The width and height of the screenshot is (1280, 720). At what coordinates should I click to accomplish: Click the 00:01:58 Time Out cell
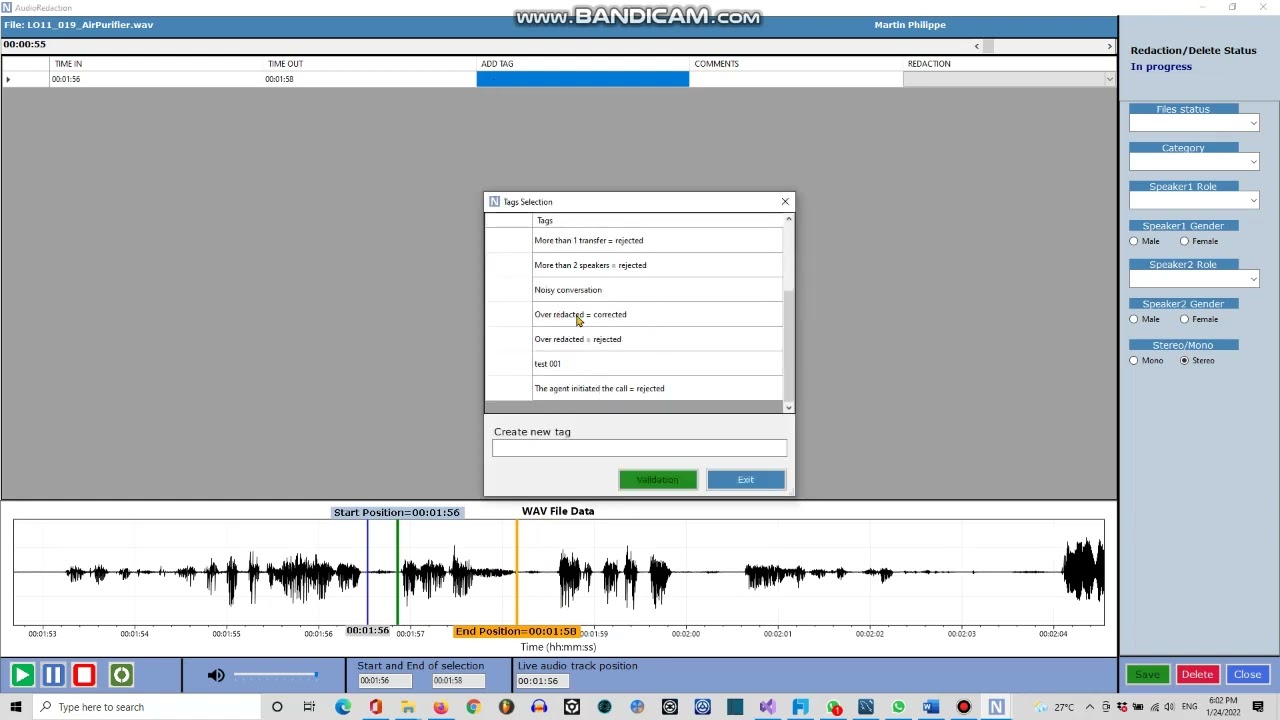(369, 79)
